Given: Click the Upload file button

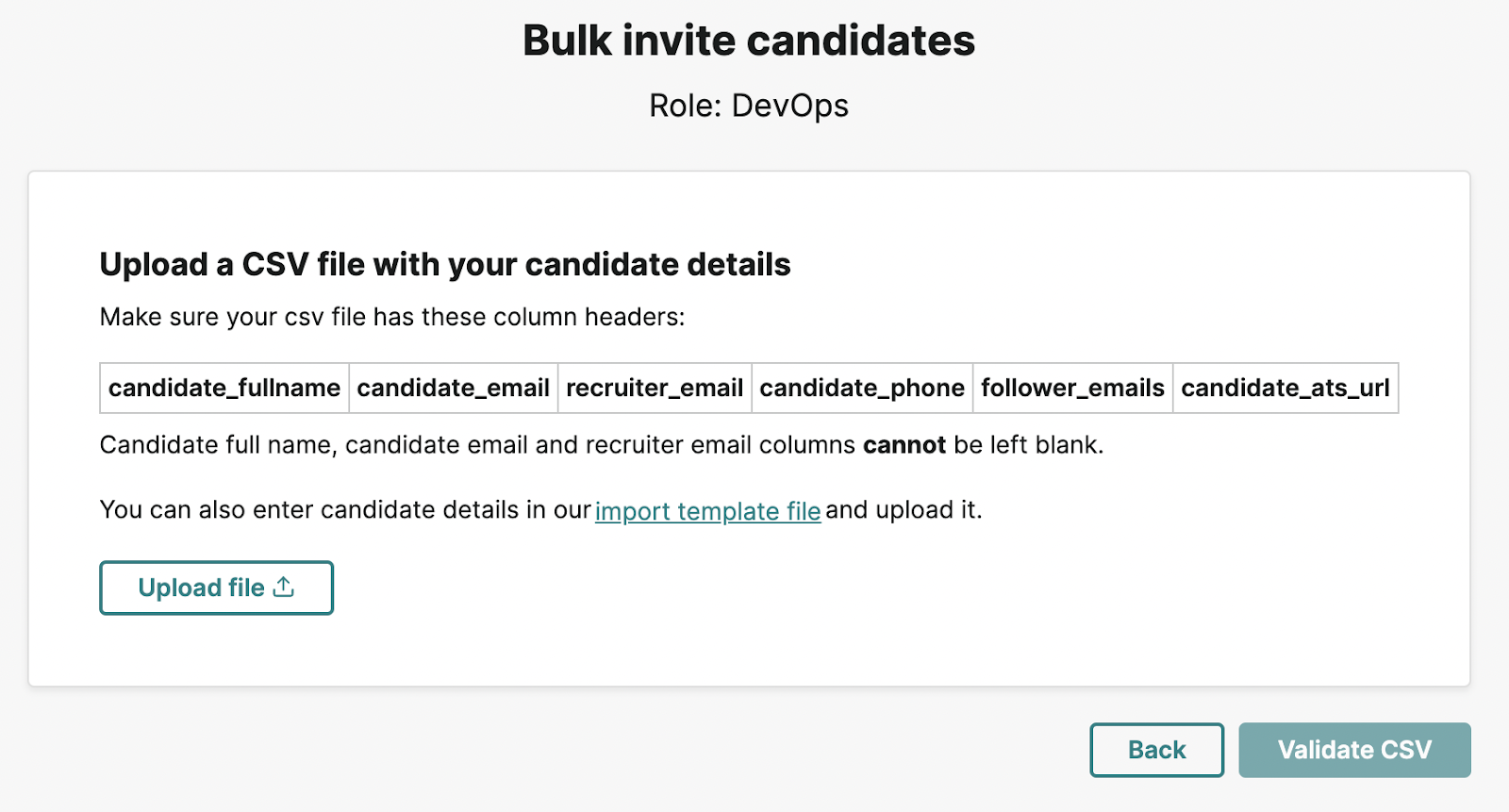Looking at the screenshot, I should pos(216,588).
